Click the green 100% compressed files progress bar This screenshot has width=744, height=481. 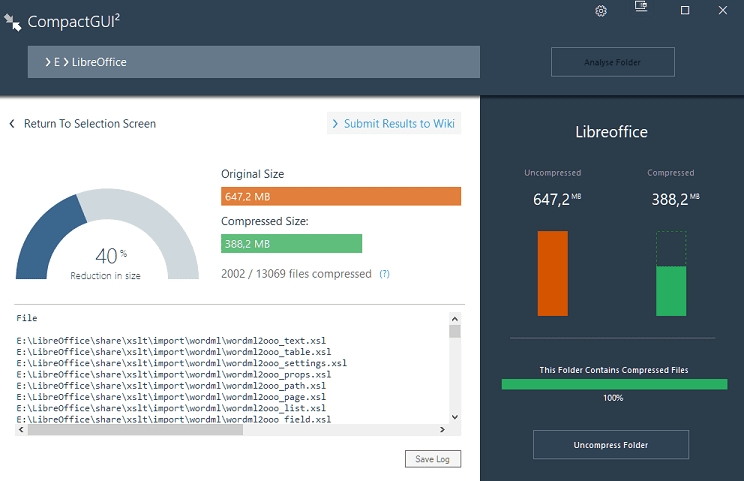[614, 384]
